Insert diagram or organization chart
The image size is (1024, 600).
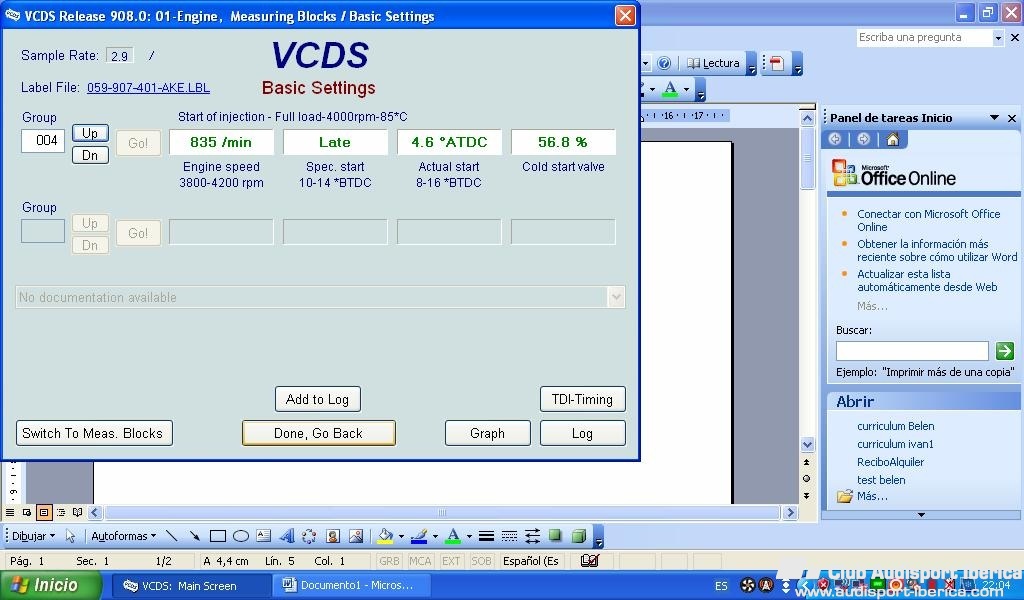[x=309, y=536]
